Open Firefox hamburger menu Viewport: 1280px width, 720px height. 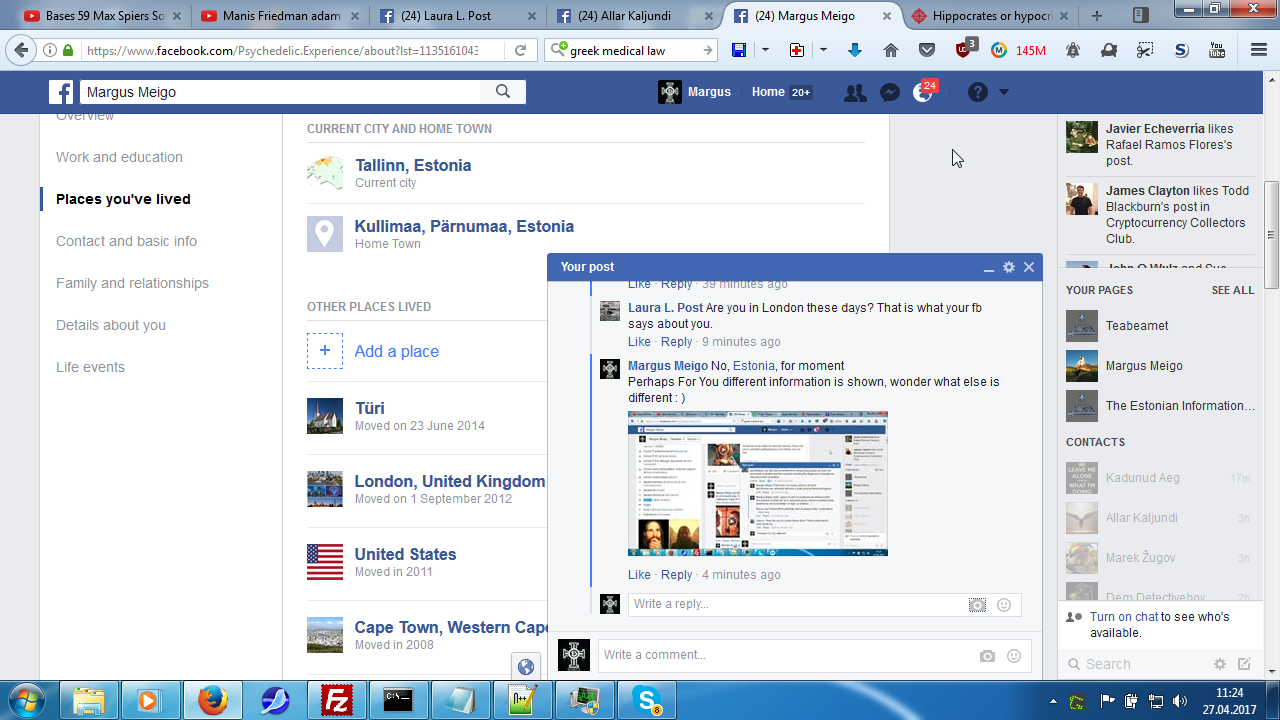pos(1259,50)
